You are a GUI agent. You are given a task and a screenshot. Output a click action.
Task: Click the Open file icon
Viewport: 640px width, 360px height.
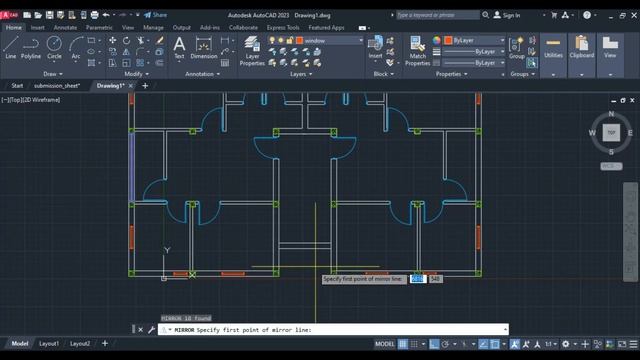[38, 15]
